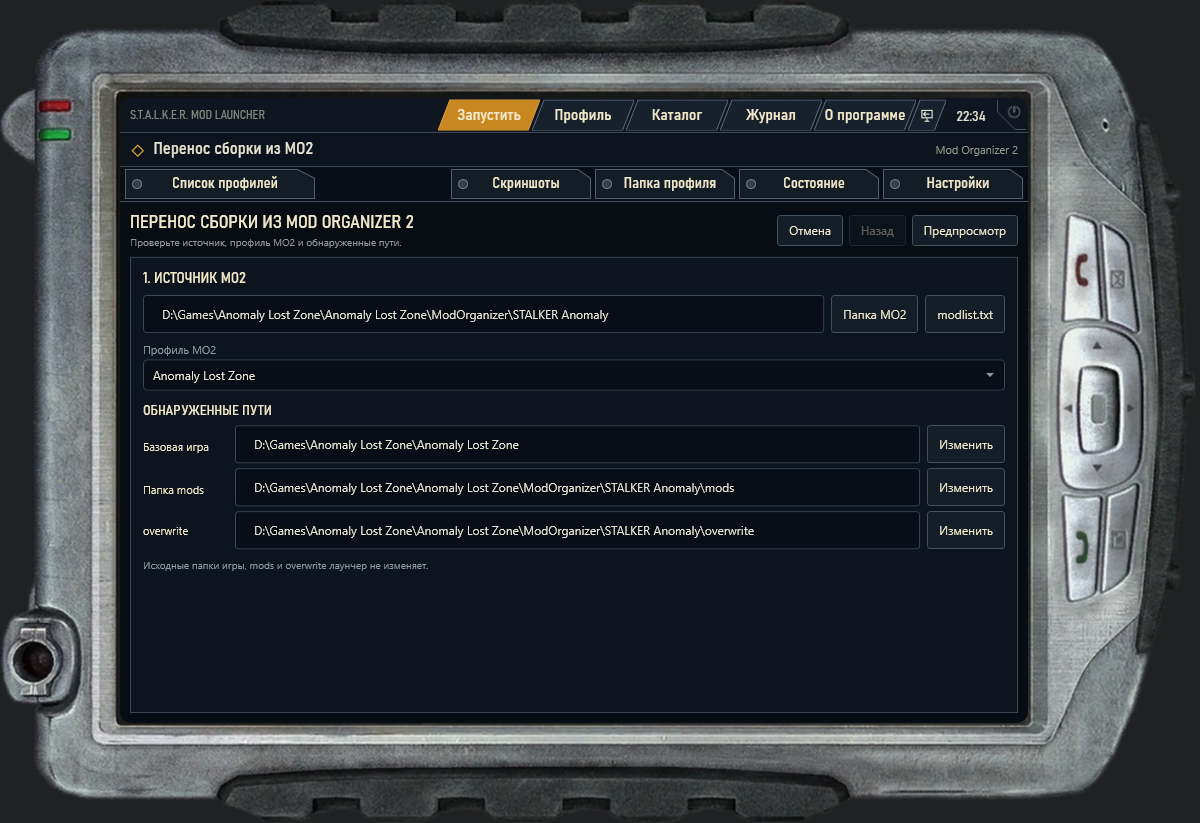
Task: Click Изменить for Базовая игра path
Action: (x=966, y=445)
